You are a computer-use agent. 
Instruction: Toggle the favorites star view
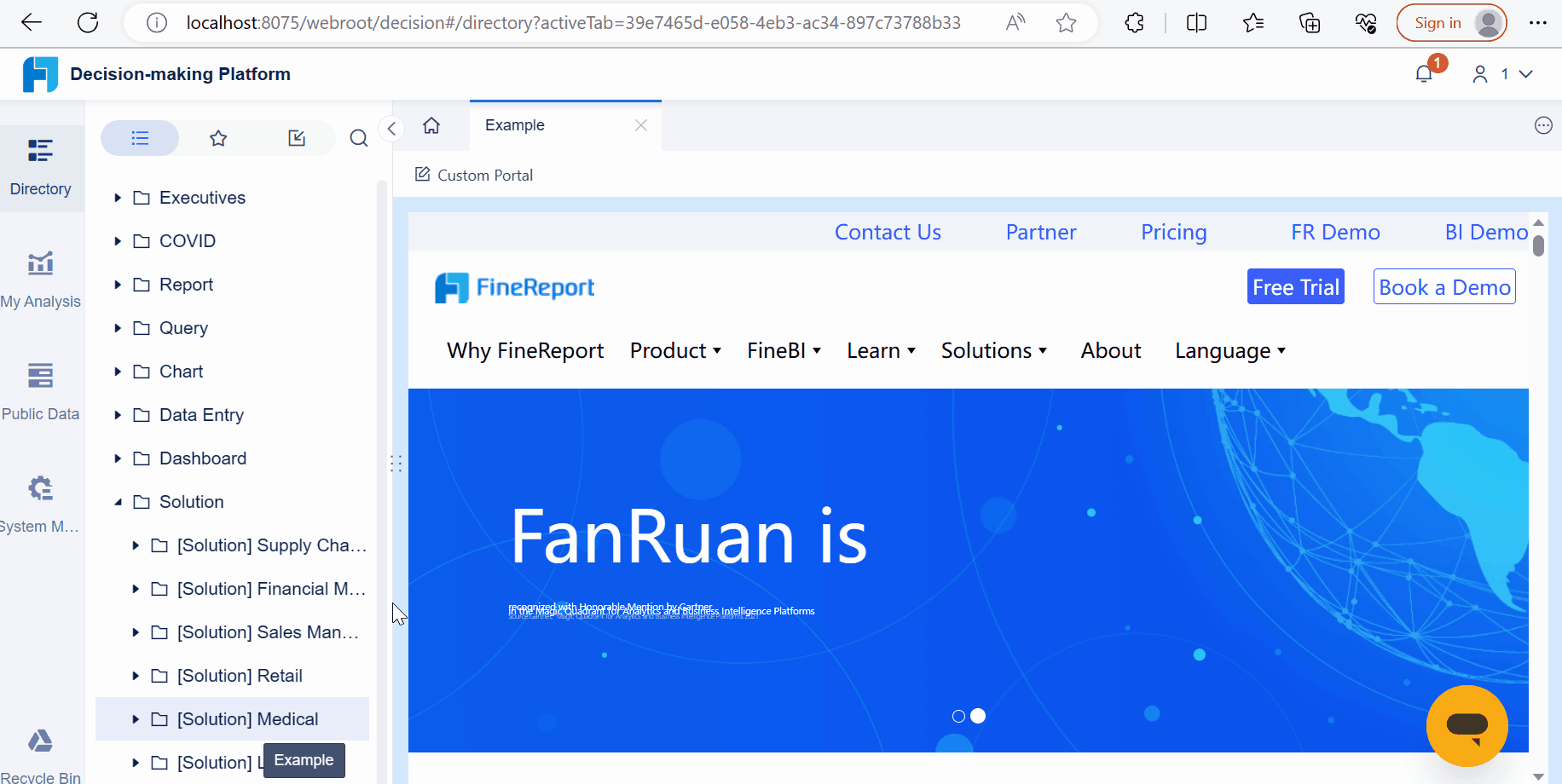coord(218,137)
